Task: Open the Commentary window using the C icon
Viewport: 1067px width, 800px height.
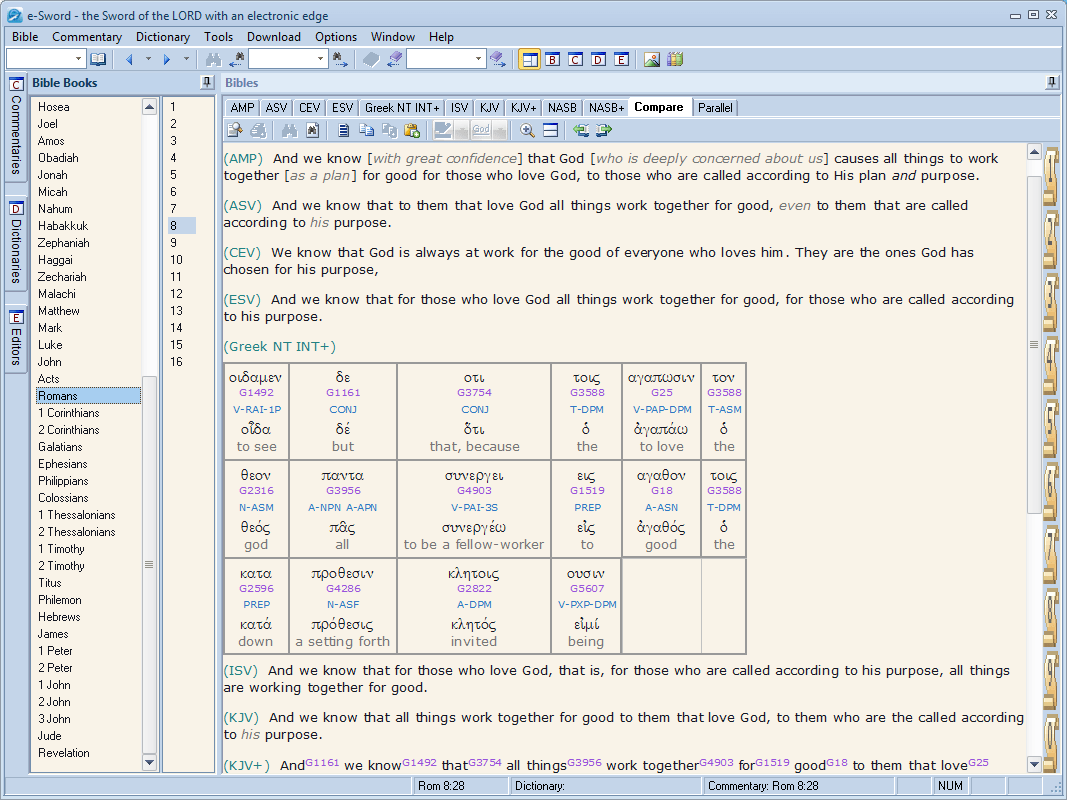Action: coord(575,59)
